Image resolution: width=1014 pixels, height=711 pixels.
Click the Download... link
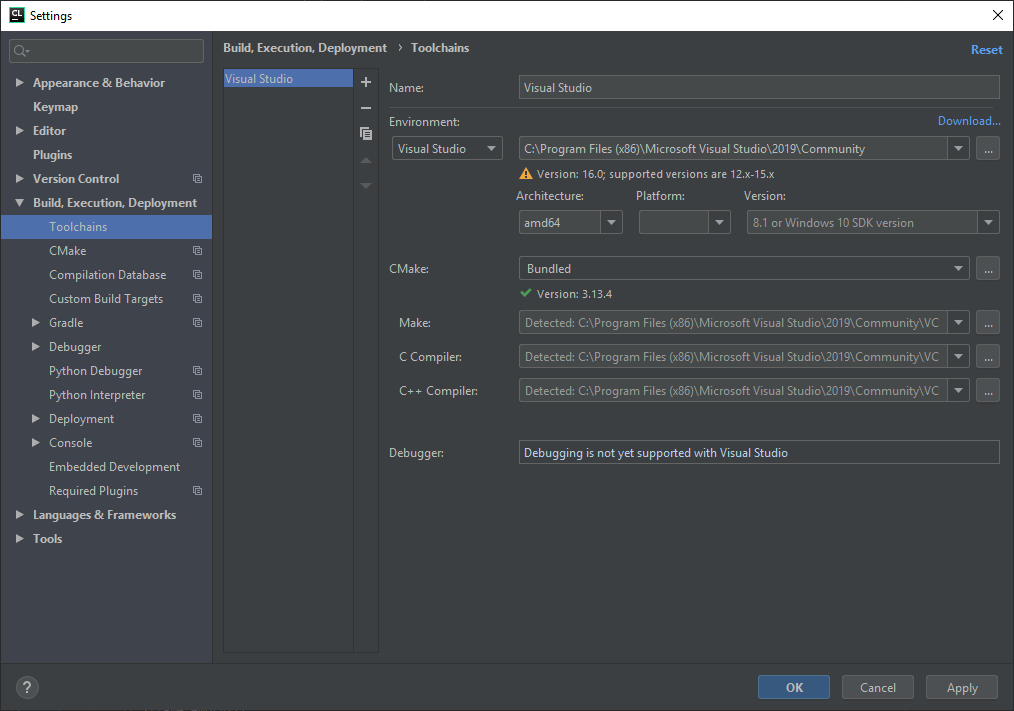[969, 121]
